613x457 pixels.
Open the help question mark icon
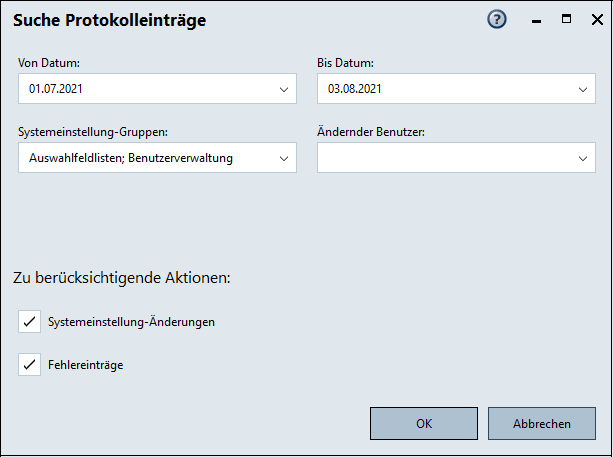497,19
